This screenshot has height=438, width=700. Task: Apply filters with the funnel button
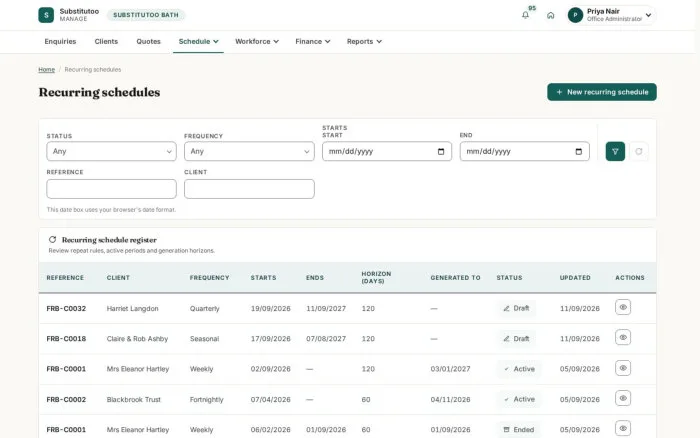[615, 151]
